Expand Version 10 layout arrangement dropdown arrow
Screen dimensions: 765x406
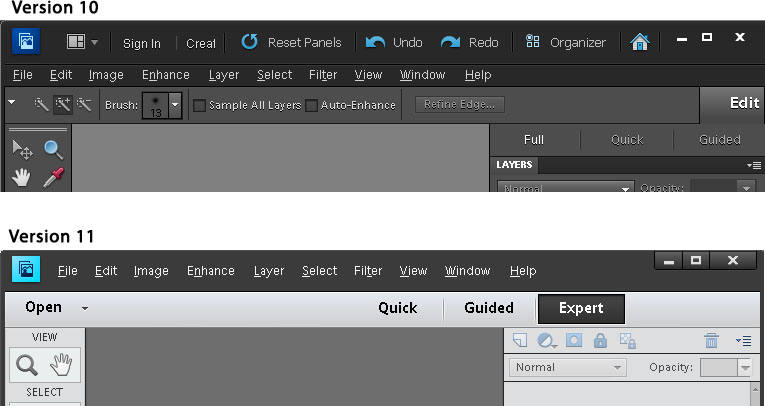coord(95,42)
